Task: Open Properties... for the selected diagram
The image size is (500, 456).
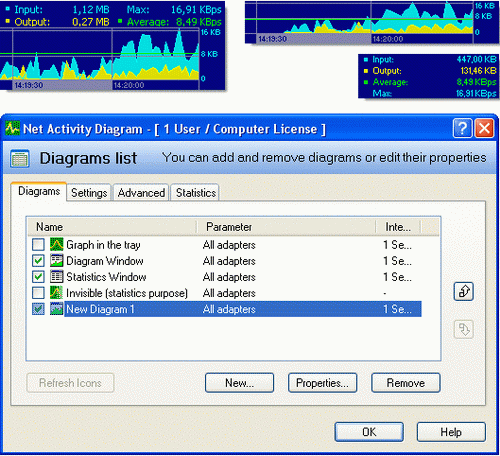Action: point(322,383)
